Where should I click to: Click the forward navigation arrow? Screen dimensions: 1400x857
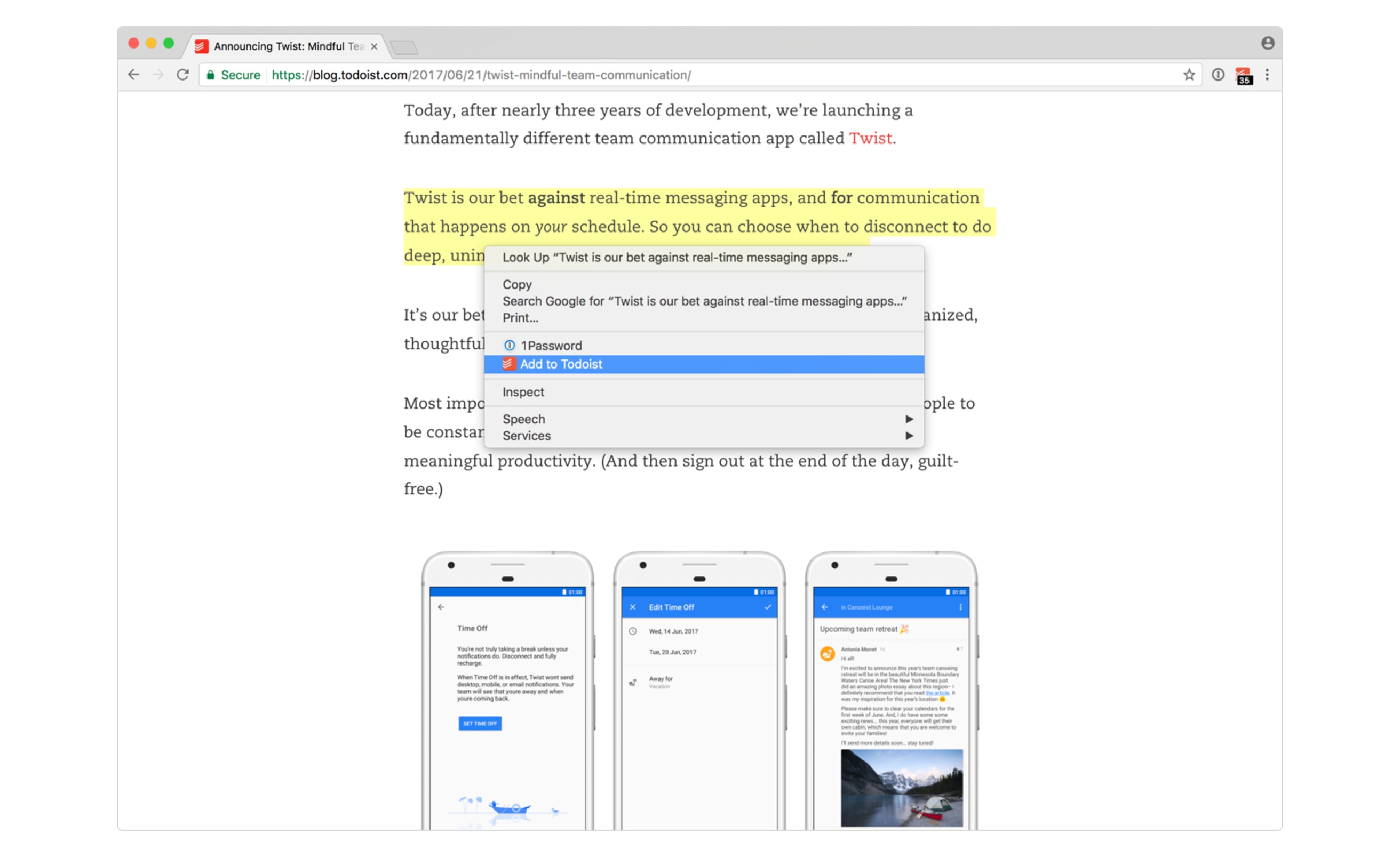[x=158, y=75]
